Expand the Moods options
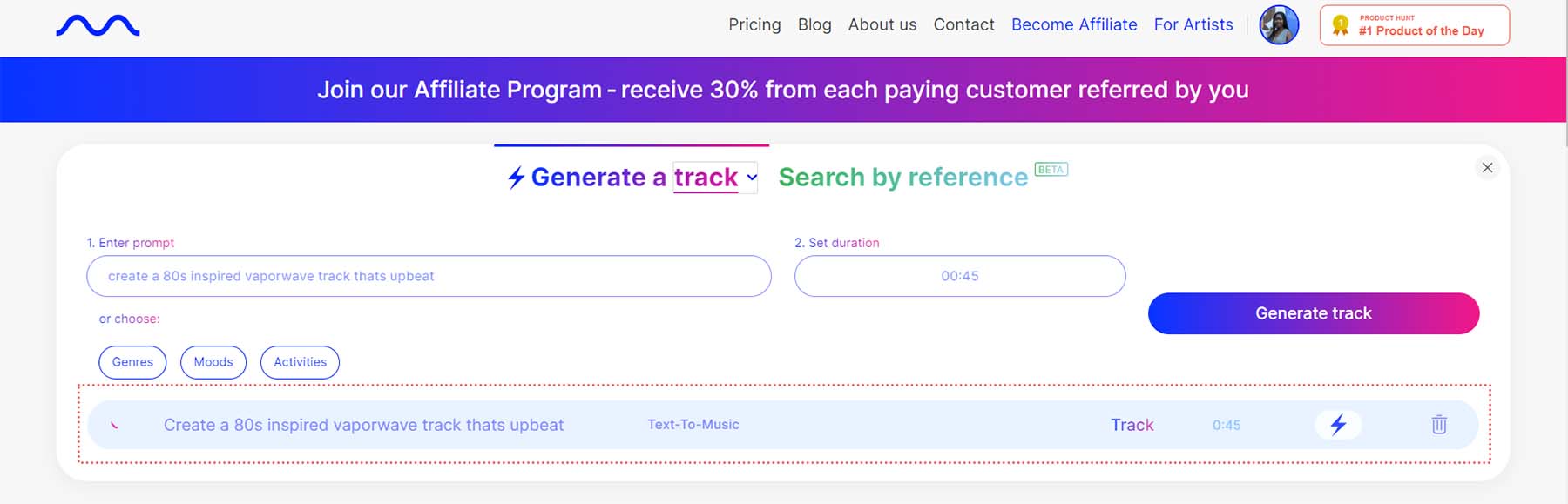 [213, 362]
